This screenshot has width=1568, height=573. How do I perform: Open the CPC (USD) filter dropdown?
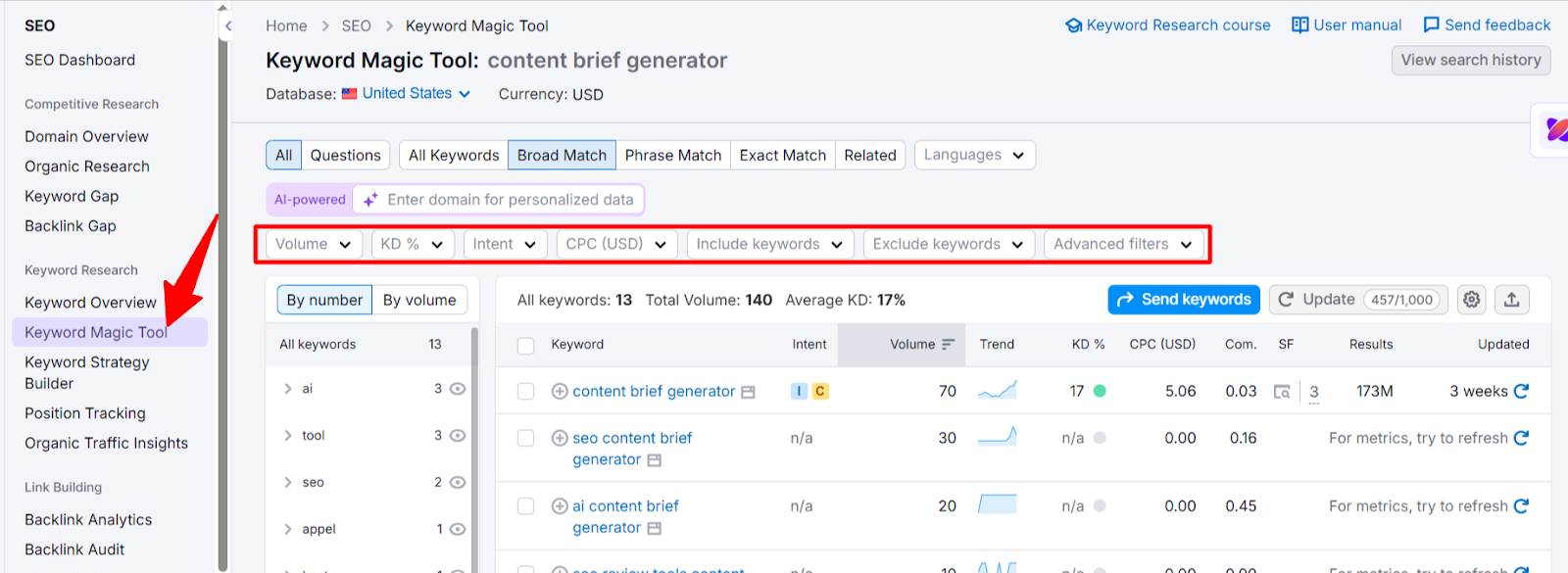tap(616, 244)
